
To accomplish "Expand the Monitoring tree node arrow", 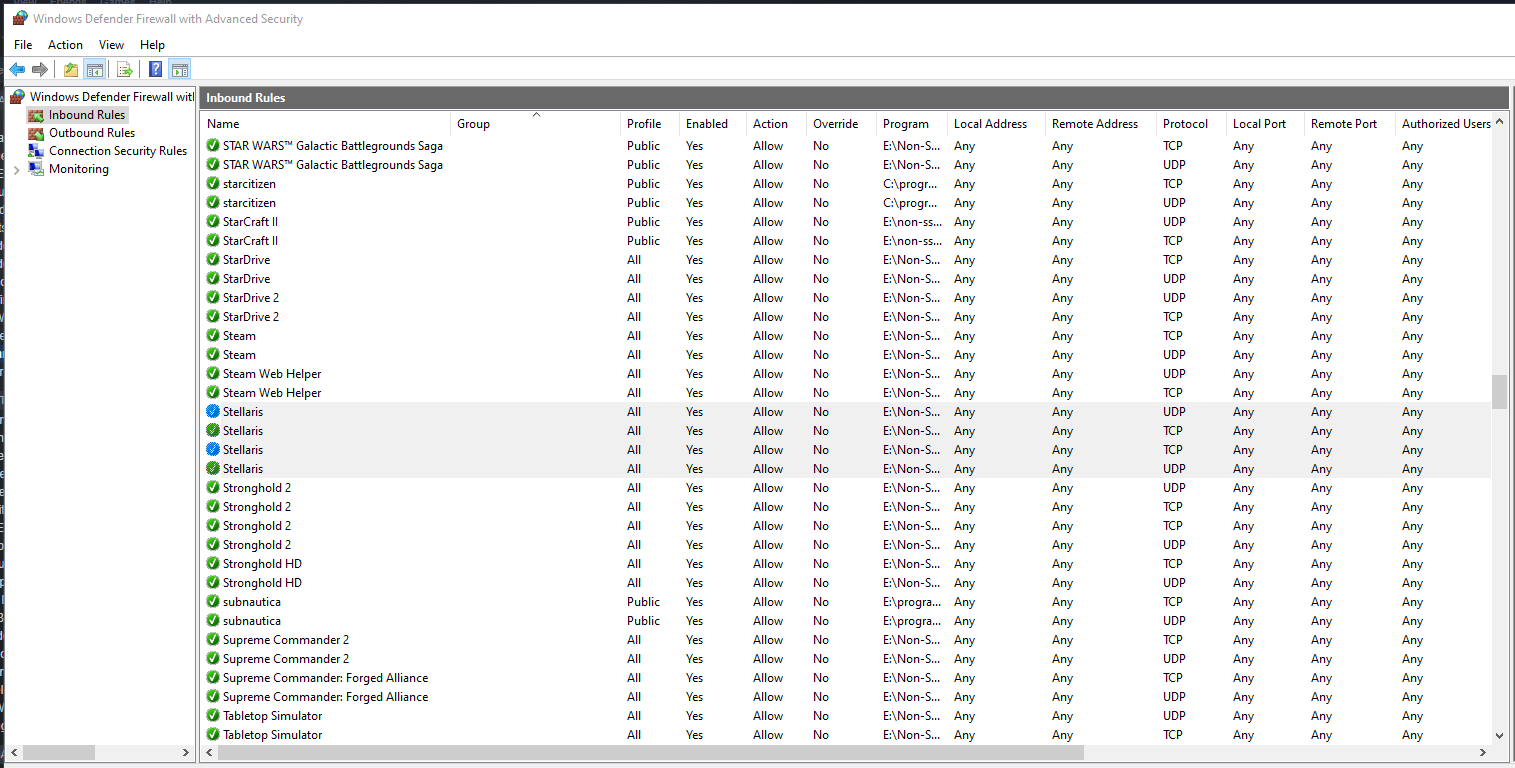I will pyautogui.click(x=17, y=169).
